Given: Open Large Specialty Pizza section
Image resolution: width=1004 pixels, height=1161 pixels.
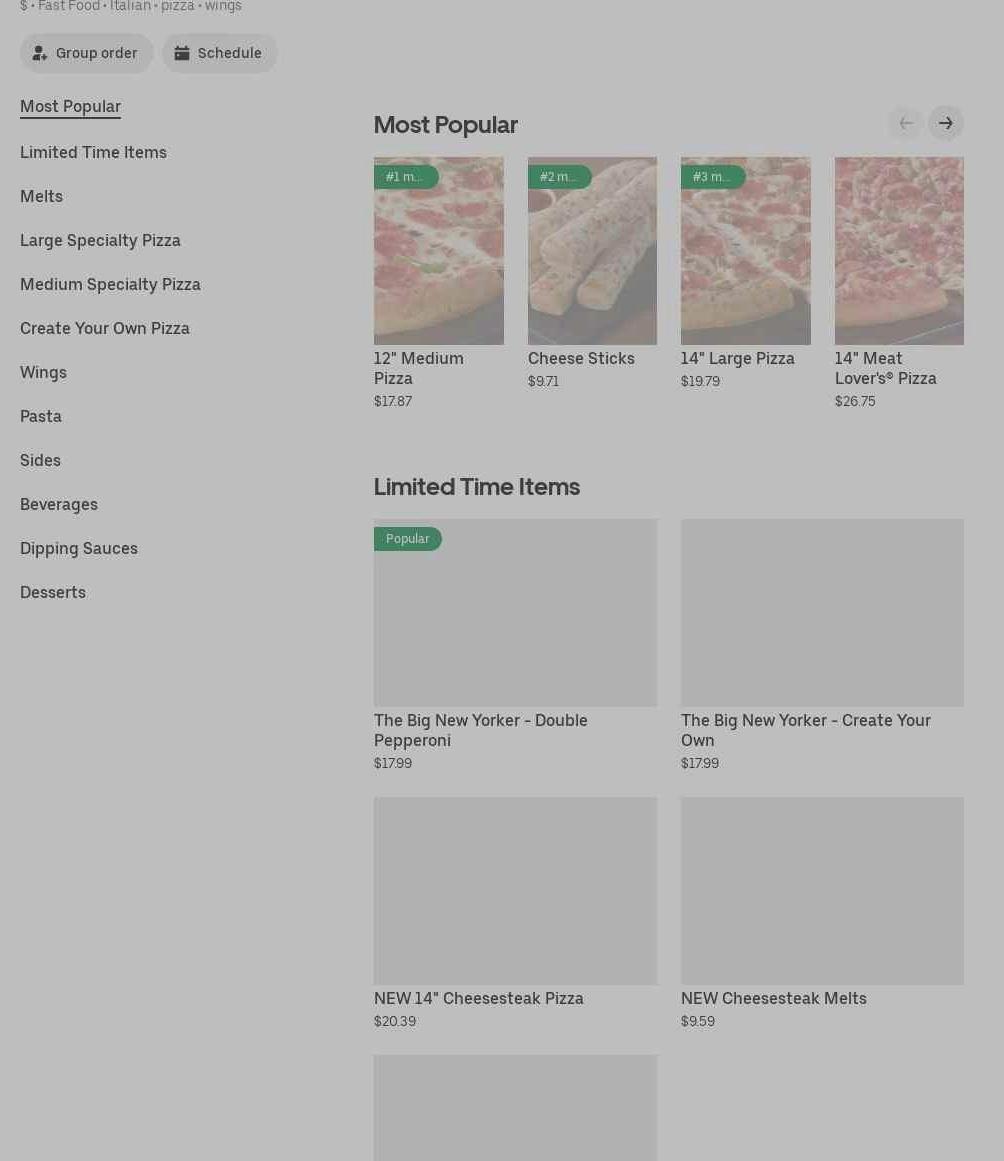Looking at the screenshot, I should pyautogui.click(x=100, y=240).
